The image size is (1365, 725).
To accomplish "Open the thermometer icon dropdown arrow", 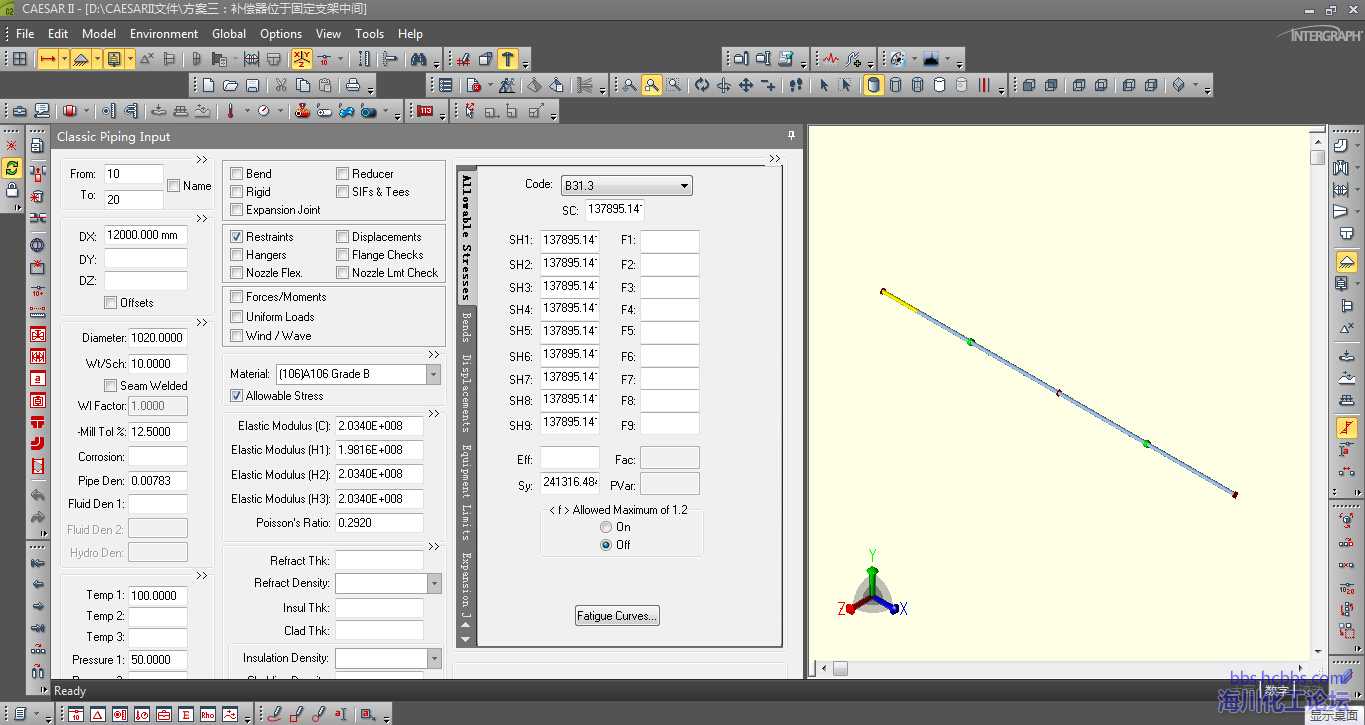I will point(246,112).
